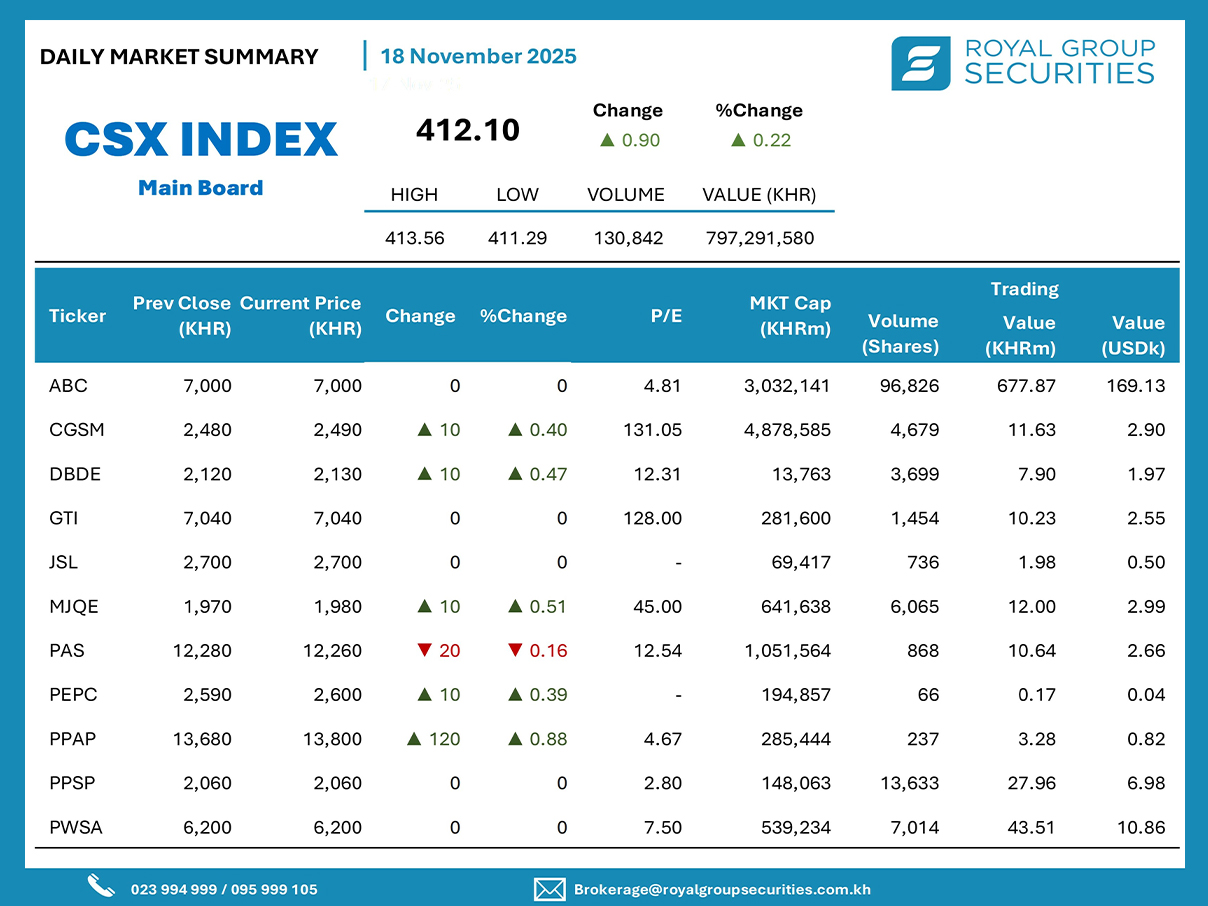
Task: Click the Brokerage email address link
Action: [x=721, y=889]
